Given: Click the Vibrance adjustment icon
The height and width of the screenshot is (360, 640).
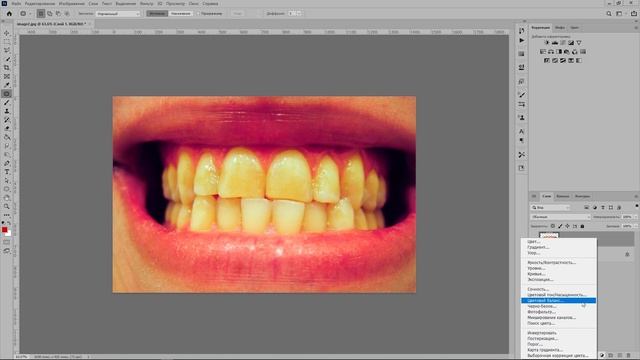Looking at the screenshot, I should [579, 42].
